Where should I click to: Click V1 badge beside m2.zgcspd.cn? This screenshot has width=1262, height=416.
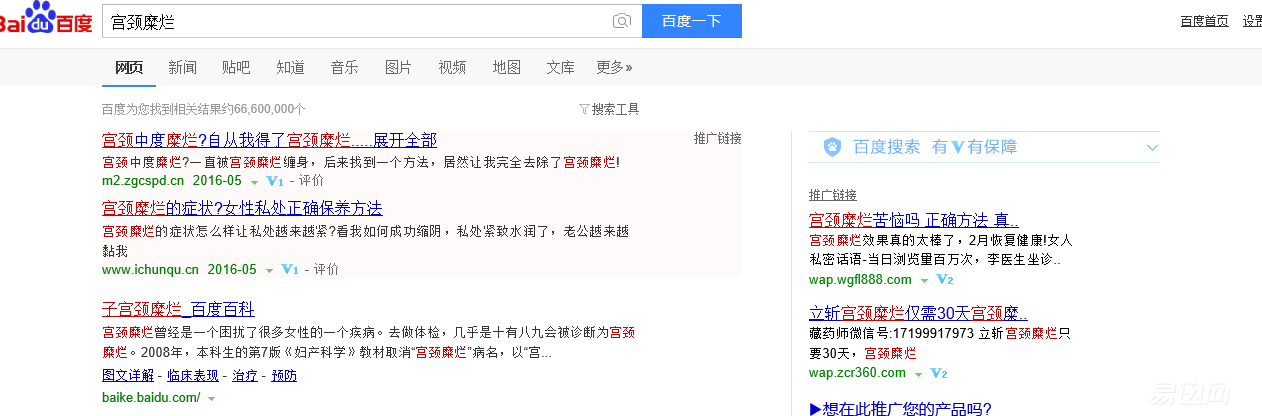(275, 181)
